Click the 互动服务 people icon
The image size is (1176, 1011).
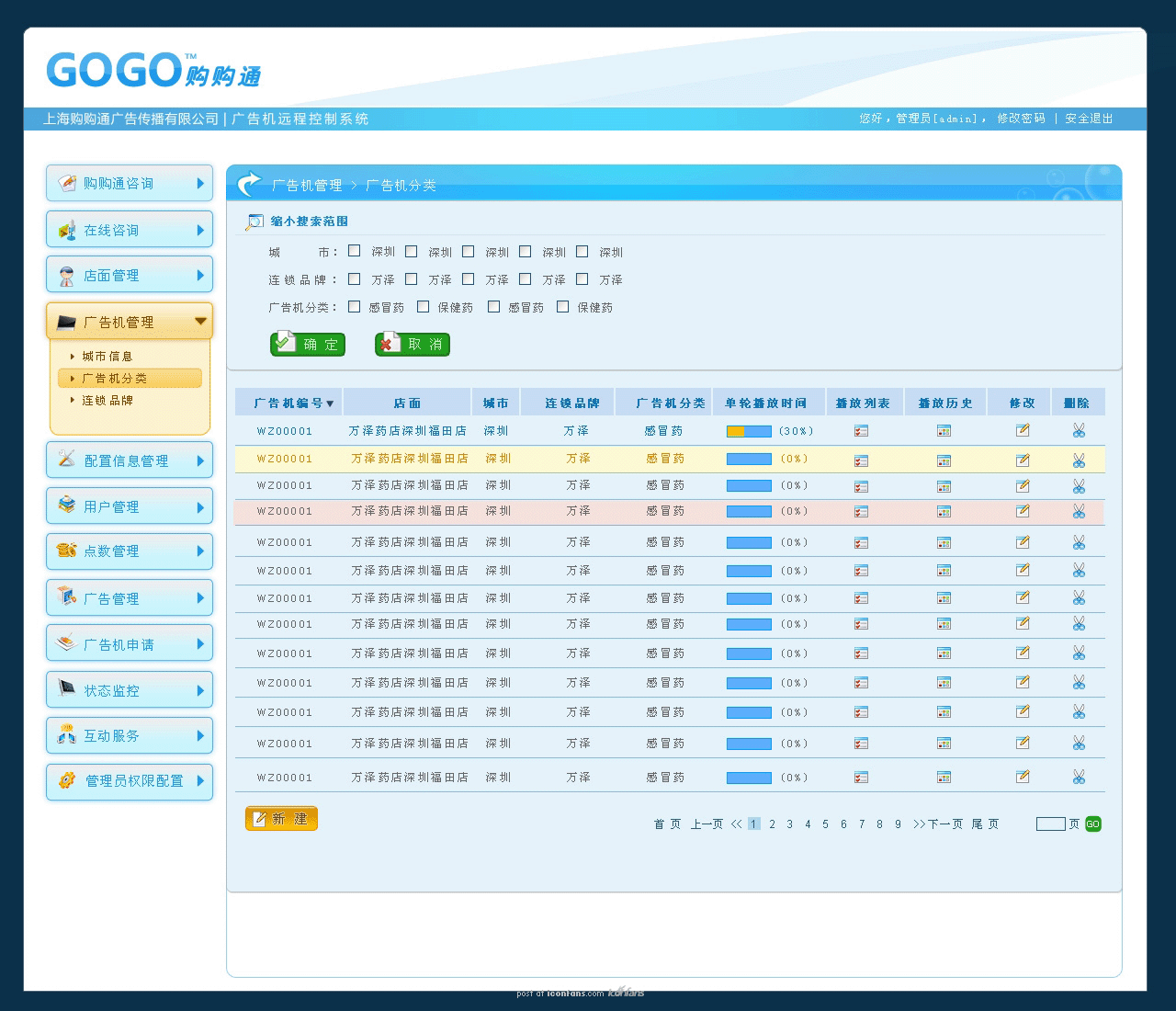(67, 734)
